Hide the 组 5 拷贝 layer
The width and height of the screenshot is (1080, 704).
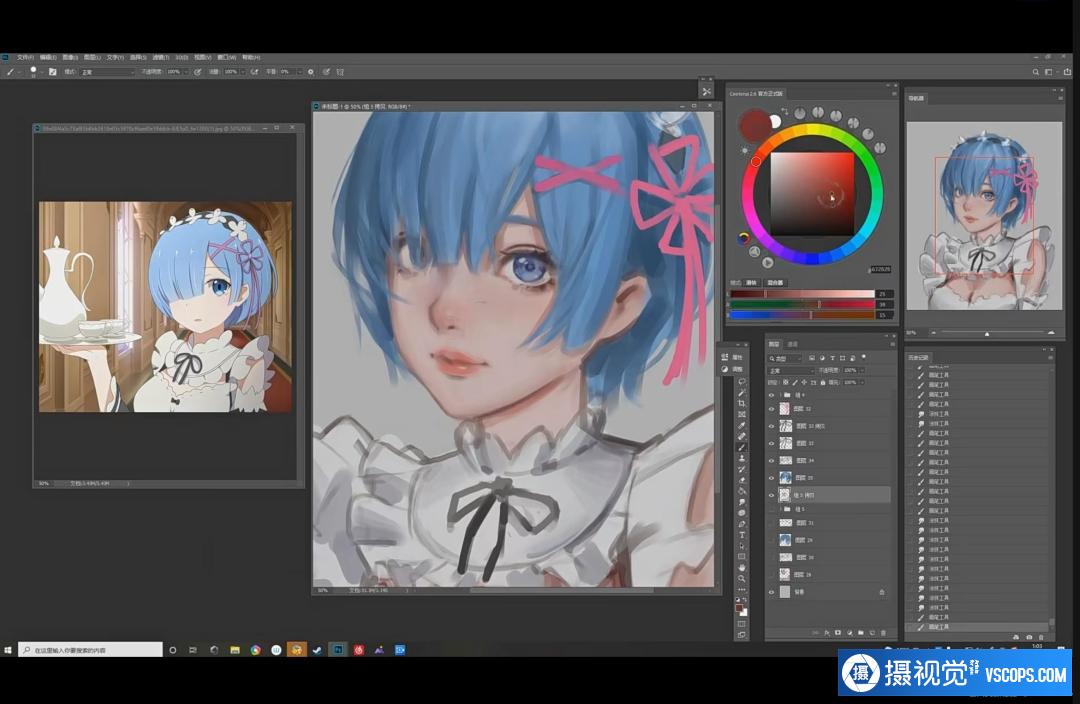pos(771,495)
